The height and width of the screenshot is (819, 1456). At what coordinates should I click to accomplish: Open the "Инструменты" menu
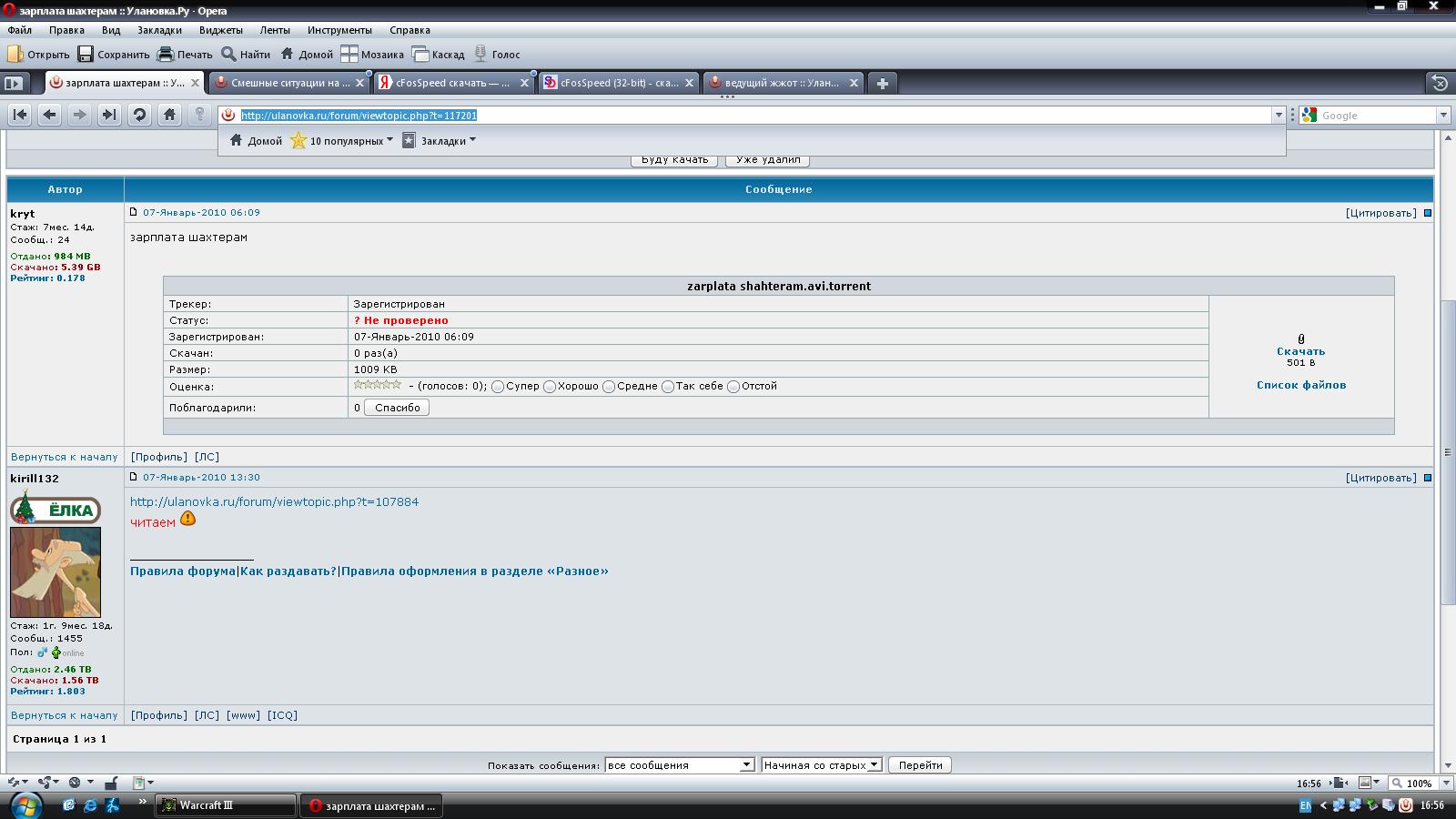[x=339, y=30]
